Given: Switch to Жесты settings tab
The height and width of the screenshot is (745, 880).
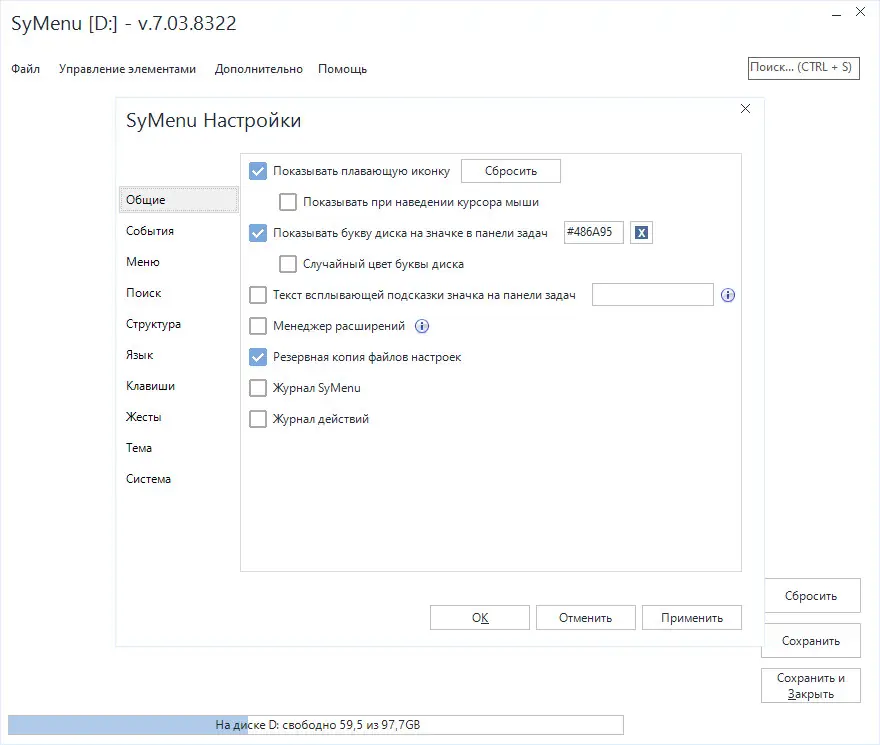Looking at the screenshot, I should (143, 417).
